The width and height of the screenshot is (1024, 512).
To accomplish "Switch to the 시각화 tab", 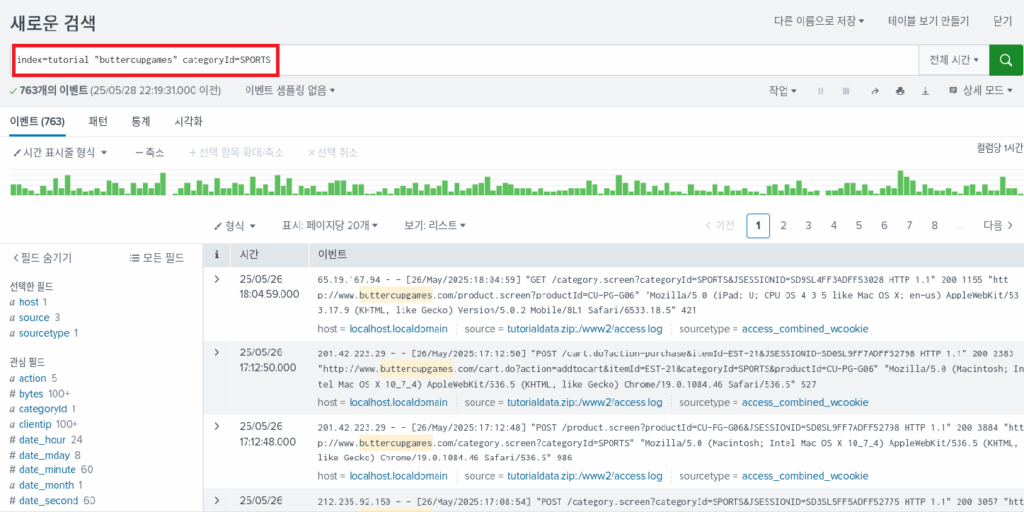I will point(188,121).
